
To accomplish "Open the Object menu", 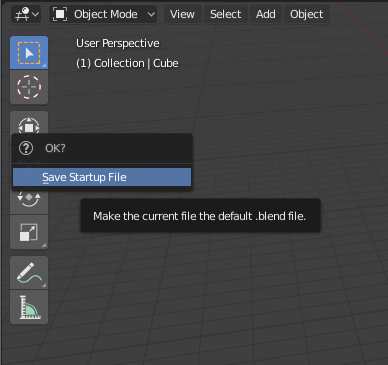I will coord(306,14).
